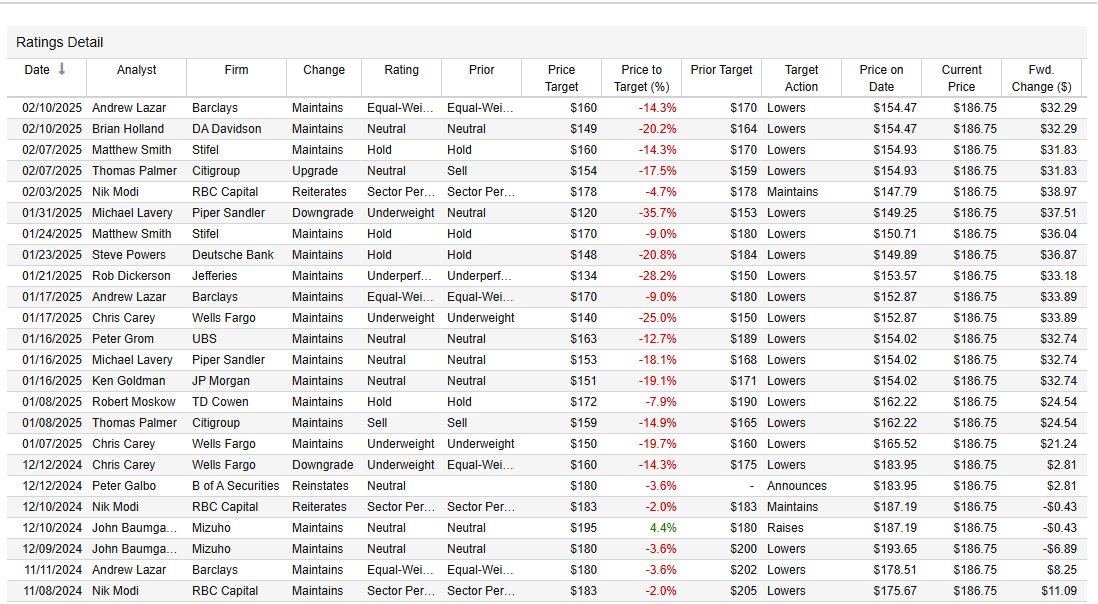The image size is (1098, 604).
Task: Click the Rating column header
Action: [401, 70]
